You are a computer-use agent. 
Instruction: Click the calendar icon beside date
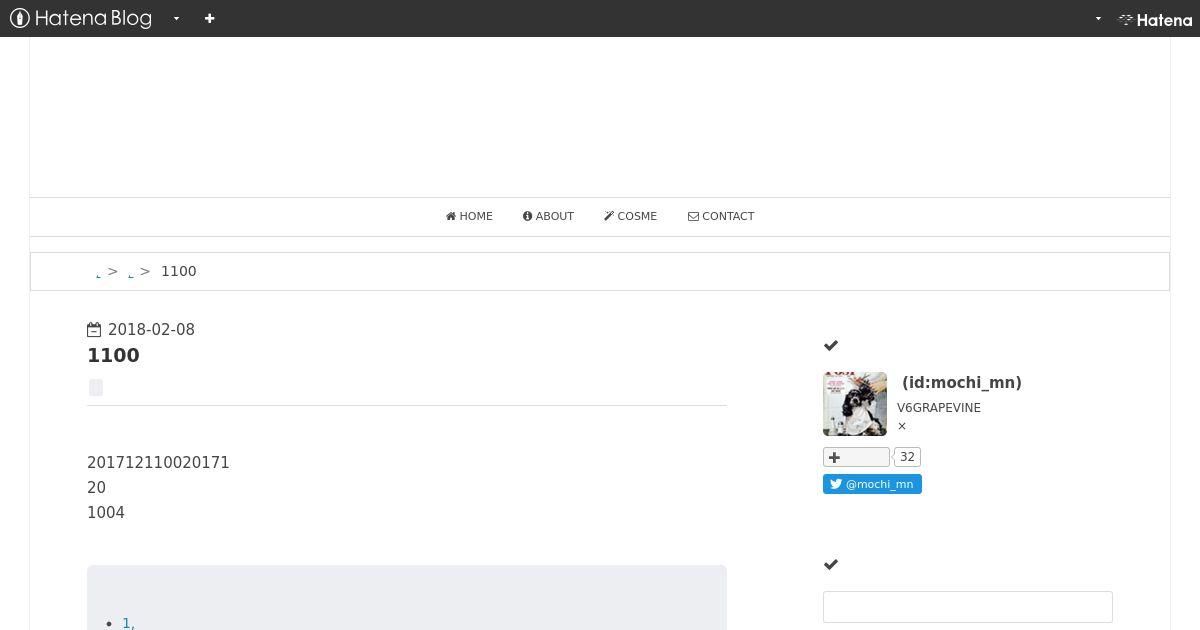94,330
